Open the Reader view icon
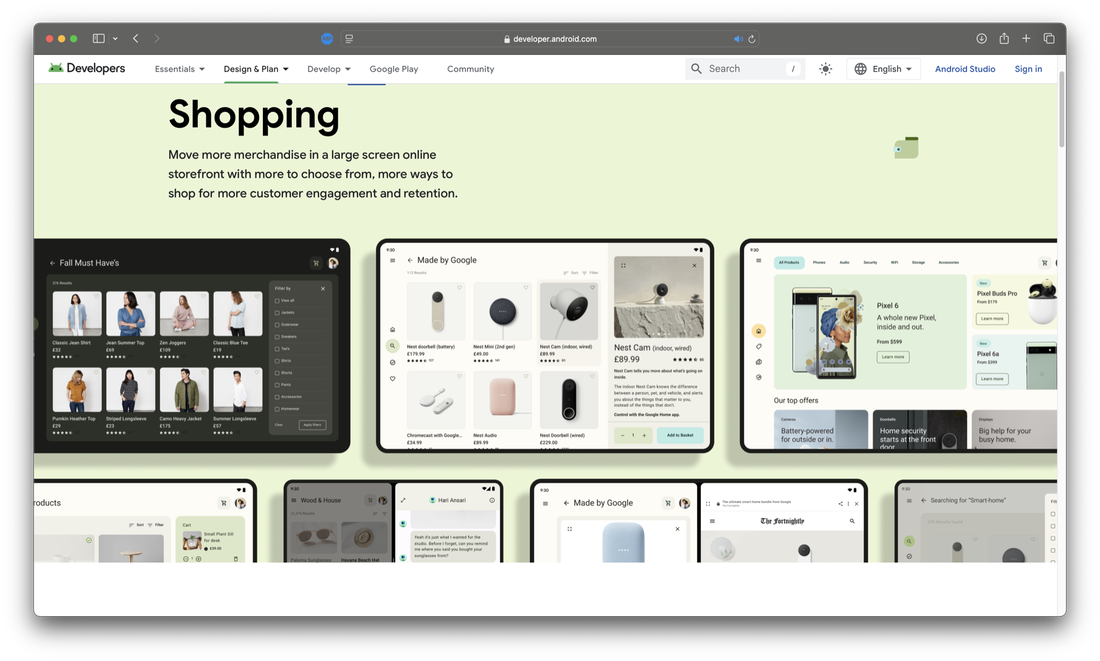This screenshot has width=1100, height=661. (349, 39)
